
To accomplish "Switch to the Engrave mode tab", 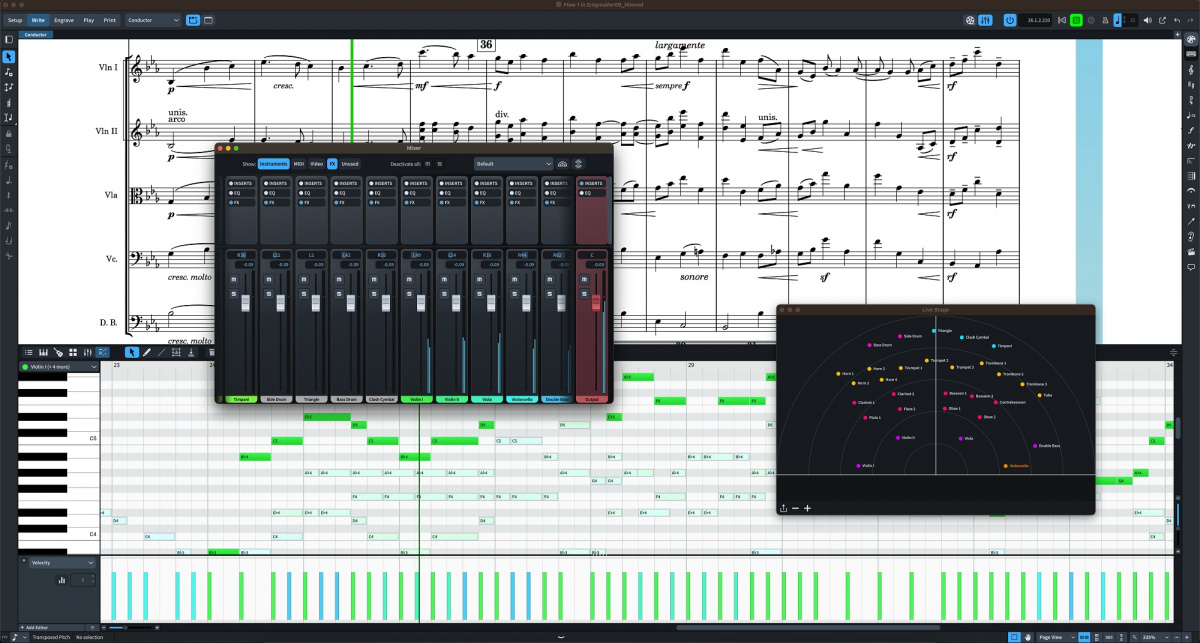I will (x=63, y=19).
